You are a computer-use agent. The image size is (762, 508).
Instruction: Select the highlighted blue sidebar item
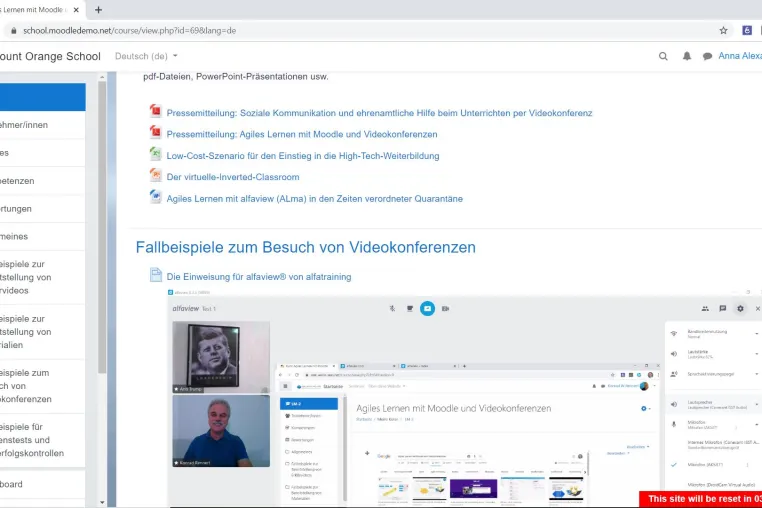point(43,97)
